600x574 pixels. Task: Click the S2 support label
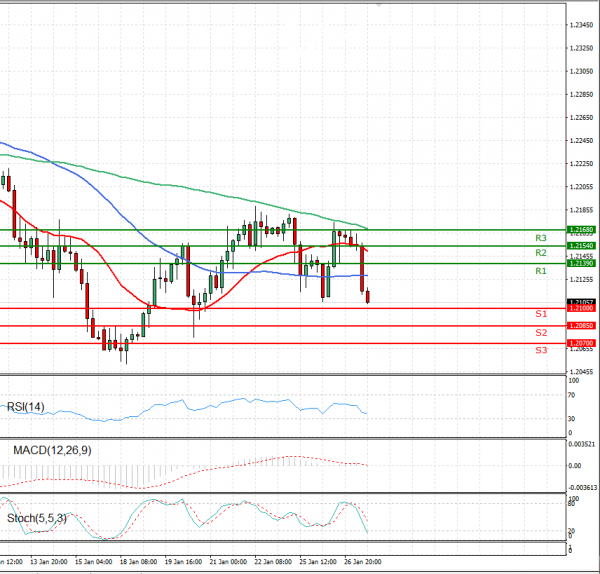[541, 333]
